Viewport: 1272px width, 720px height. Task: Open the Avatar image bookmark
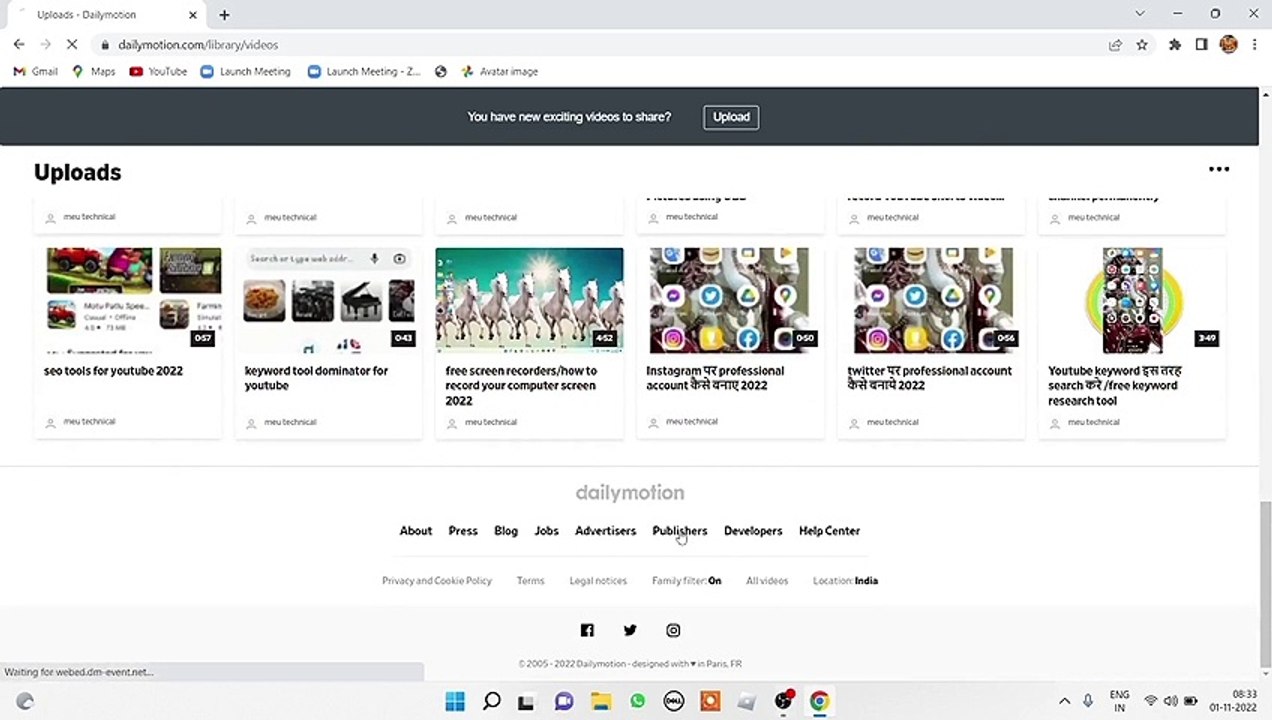pyautogui.click(x=499, y=72)
